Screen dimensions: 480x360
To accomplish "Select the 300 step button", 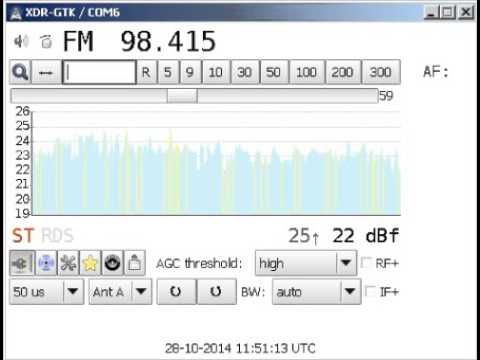I will (381, 72).
